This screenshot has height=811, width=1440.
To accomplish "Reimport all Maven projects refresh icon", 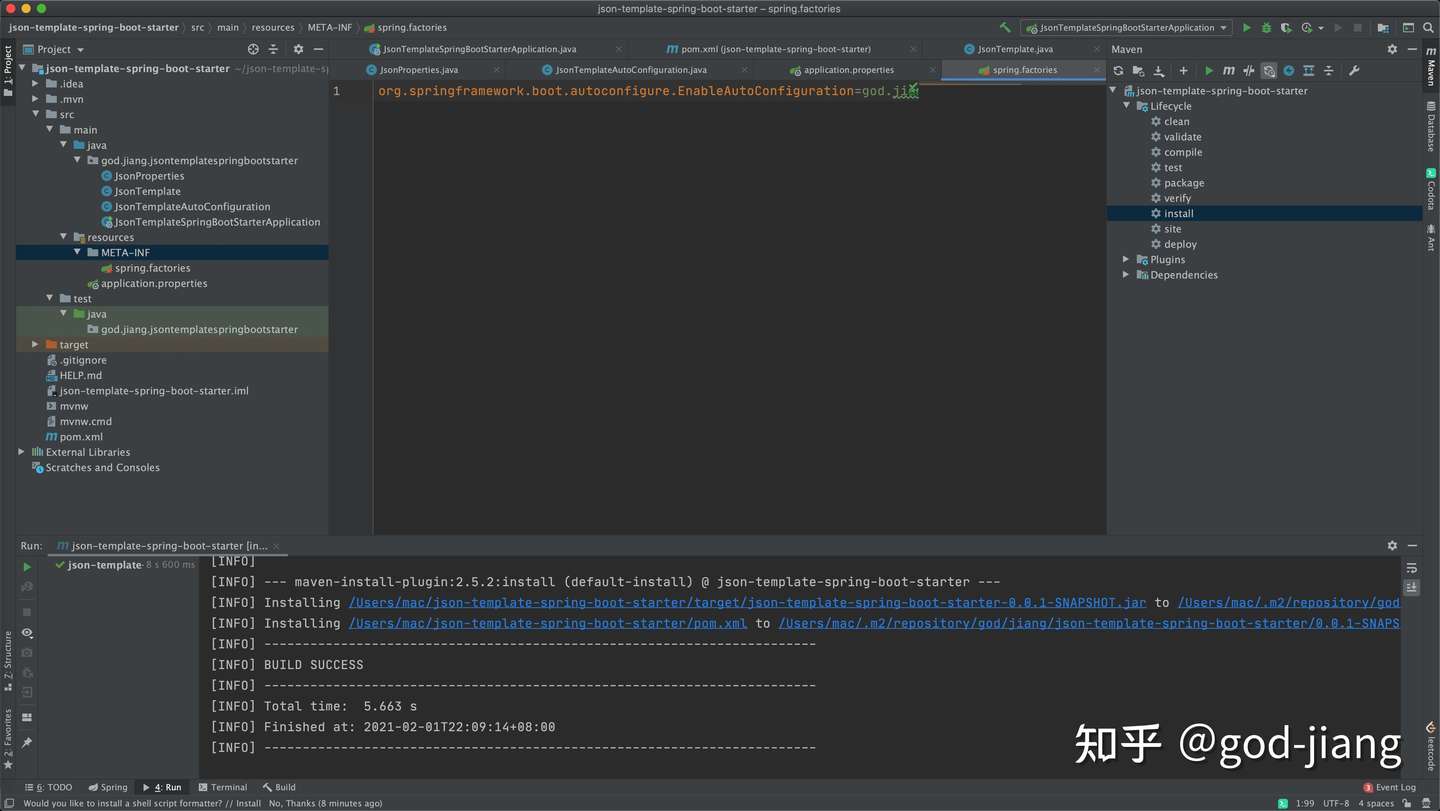I will [x=1118, y=70].
